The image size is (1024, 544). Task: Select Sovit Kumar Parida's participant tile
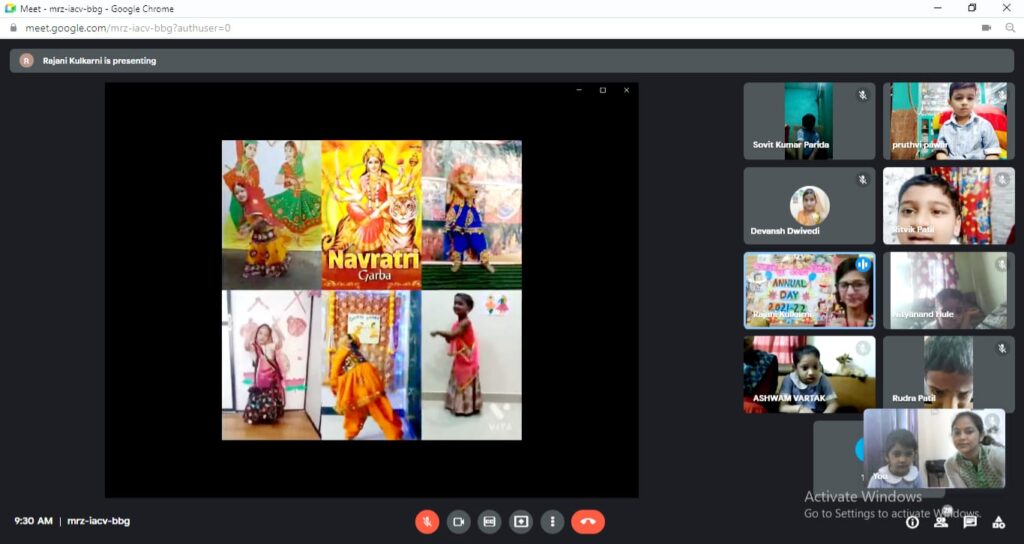(x=809, y=121)
